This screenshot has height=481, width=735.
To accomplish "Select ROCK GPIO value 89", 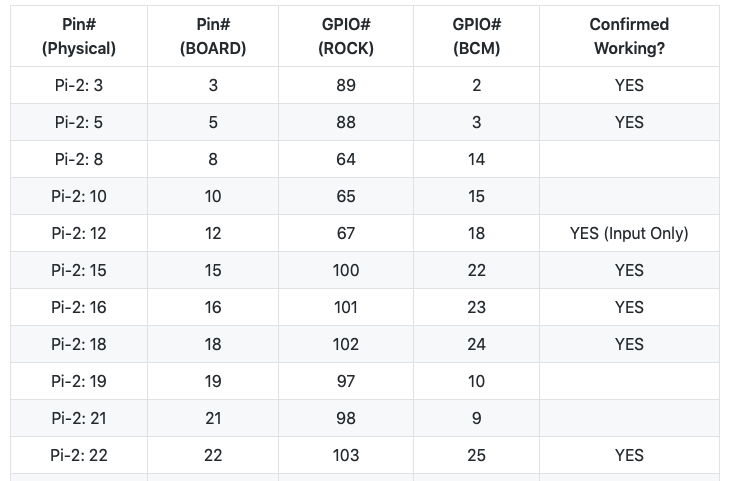I will click(346, 86).
